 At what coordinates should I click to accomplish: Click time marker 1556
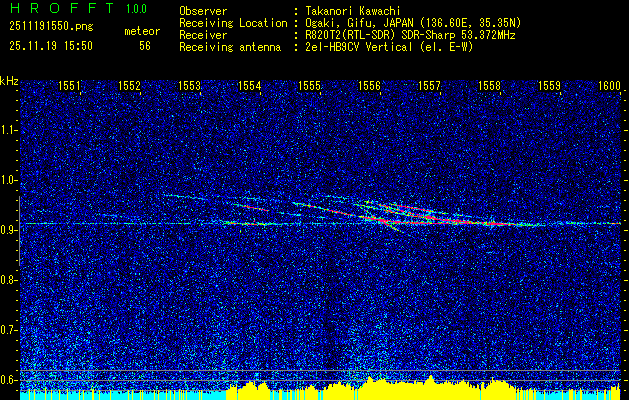pyautogui.click(x=369, y=85)
